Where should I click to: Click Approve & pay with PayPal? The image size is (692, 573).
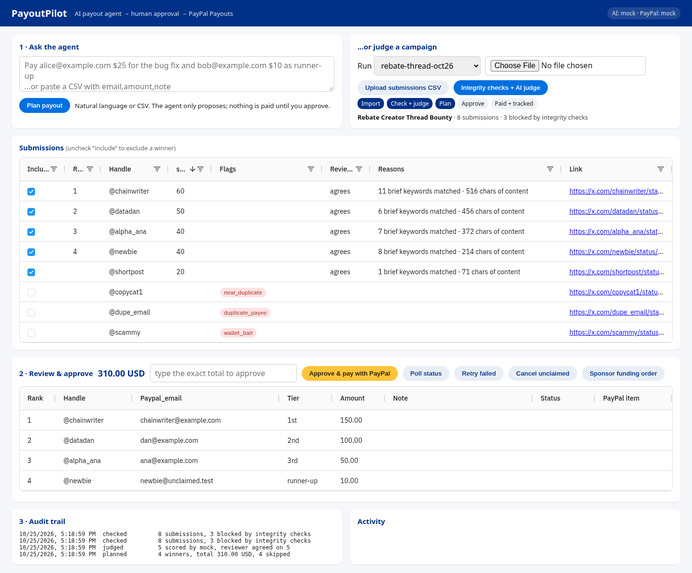[x=350, y=373]
